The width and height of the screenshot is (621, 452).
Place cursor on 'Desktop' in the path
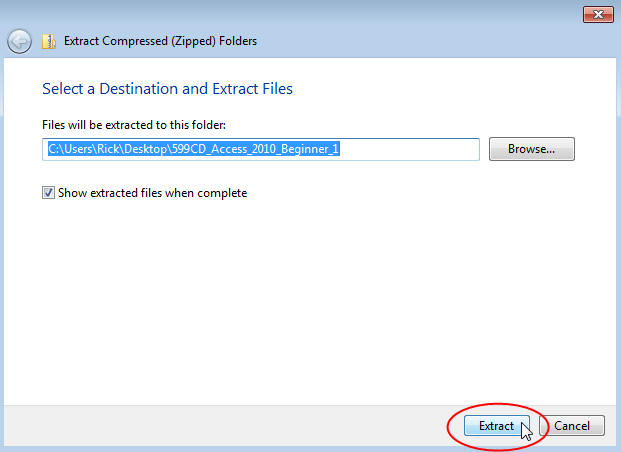(x=144, y=149)
